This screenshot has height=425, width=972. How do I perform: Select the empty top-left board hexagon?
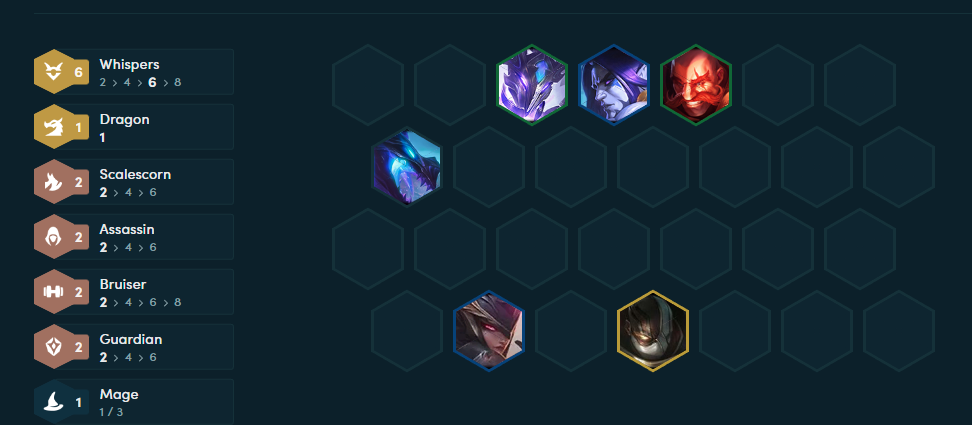pyautogui.click(x=368, y=85)
